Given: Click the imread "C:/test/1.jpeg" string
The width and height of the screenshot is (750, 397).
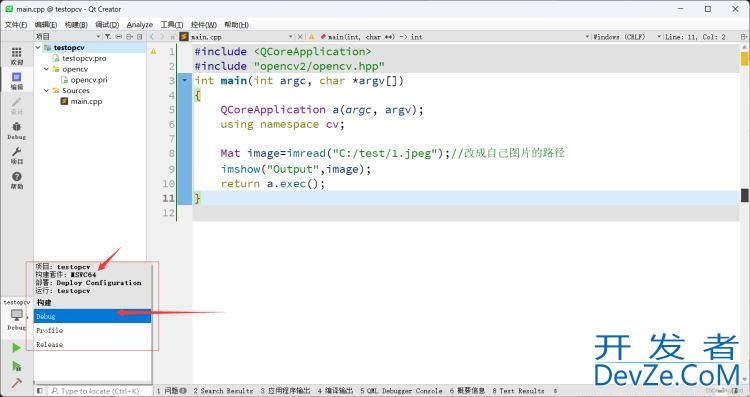Looking at the screenshot, I should click(x=385, y=154).
